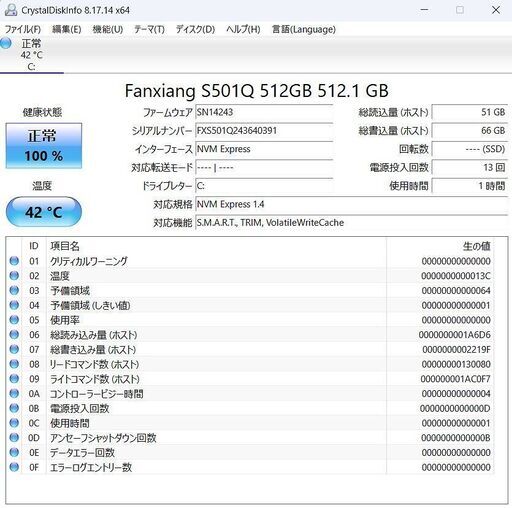The width and height of the screenshot is (512, 508).
Task: Click the drive letter field C:
Action: (264, 186)
